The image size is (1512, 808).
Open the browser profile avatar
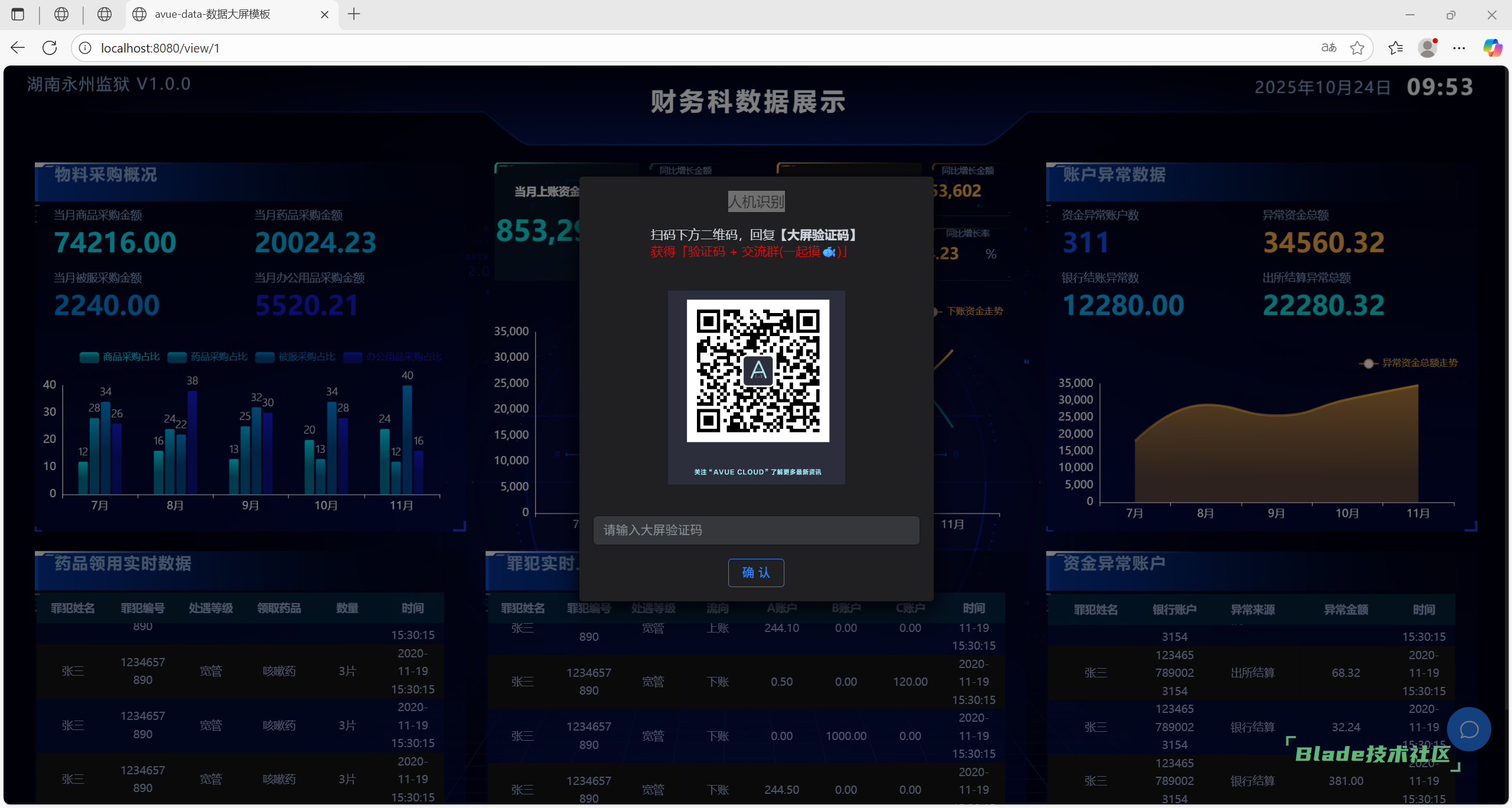click(x=1428, y=48)
